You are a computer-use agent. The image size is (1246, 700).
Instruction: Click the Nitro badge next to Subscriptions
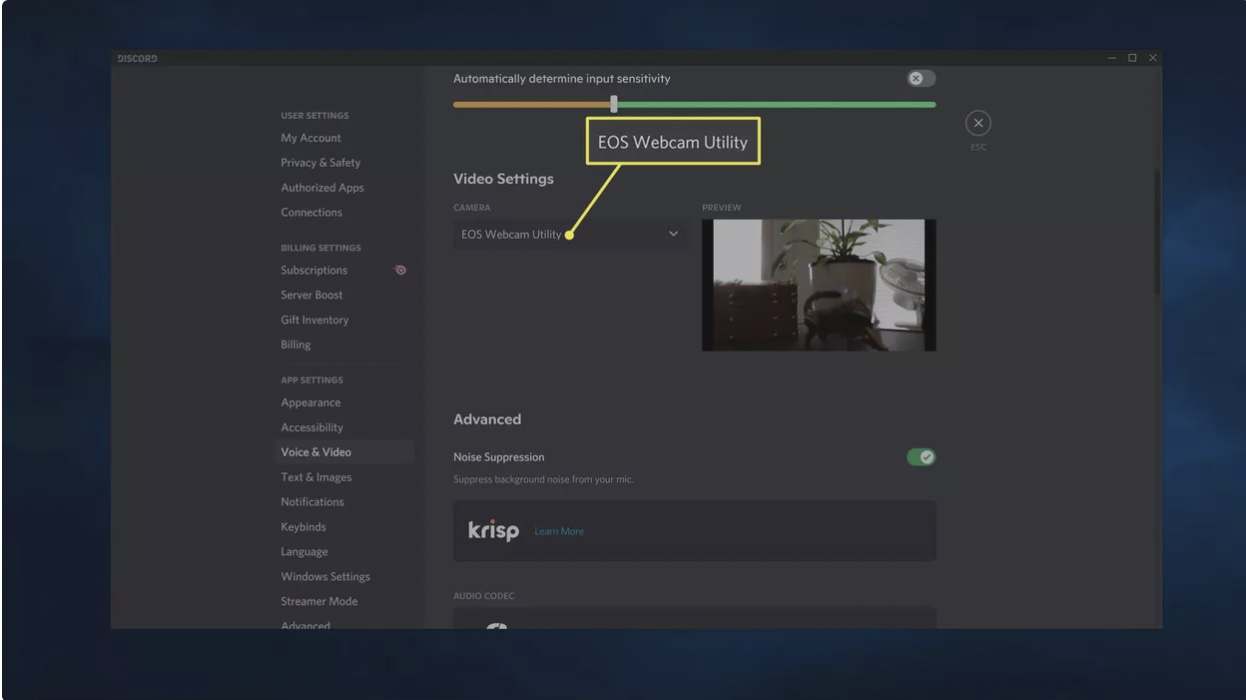pos(401,270)
